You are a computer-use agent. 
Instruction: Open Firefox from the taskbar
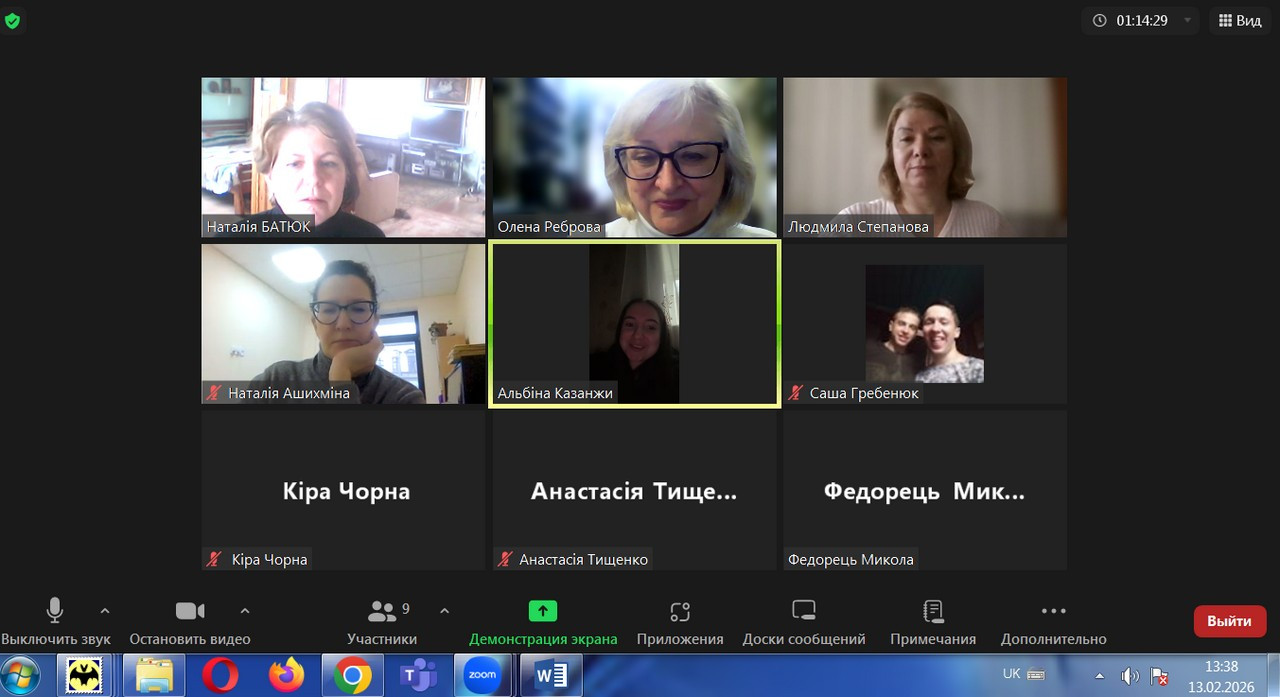coord(286,676)
